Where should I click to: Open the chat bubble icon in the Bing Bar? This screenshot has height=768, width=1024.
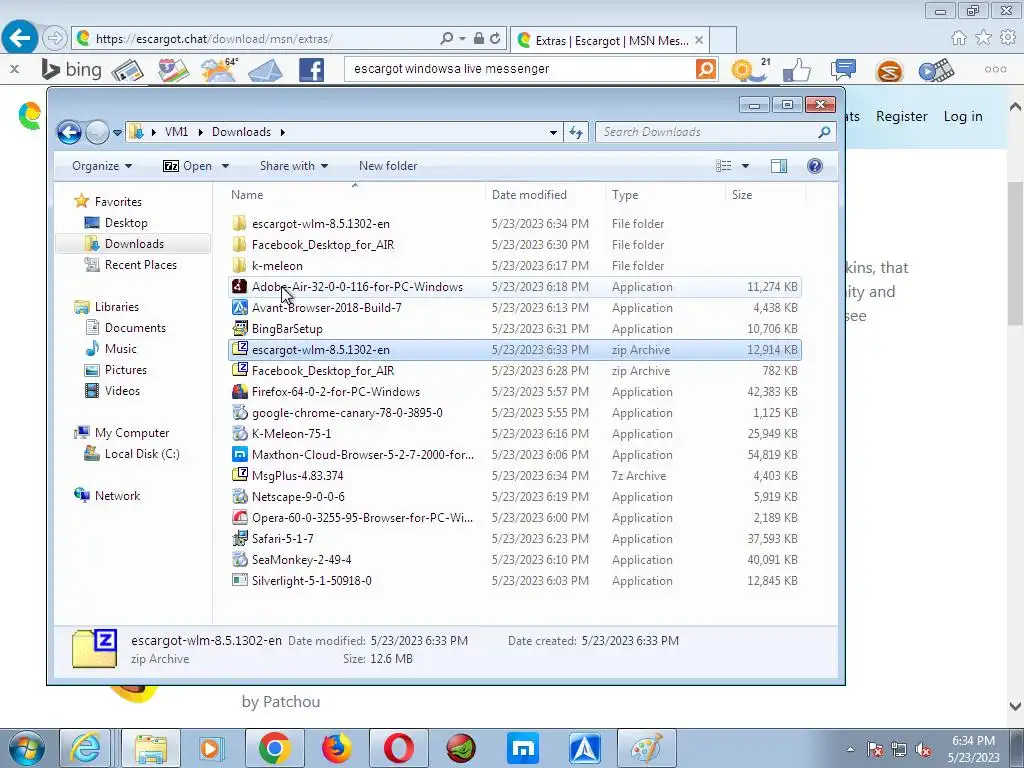point(843,69)
